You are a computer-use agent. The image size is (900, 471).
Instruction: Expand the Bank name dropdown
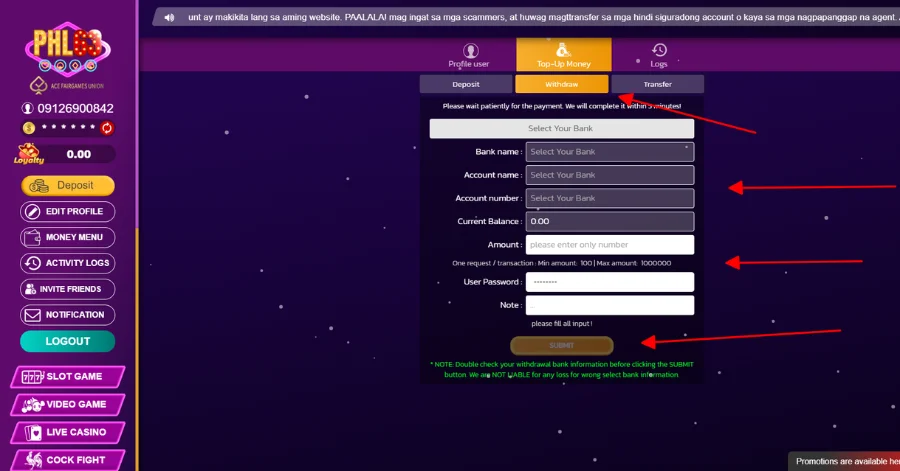click(609, 152)
